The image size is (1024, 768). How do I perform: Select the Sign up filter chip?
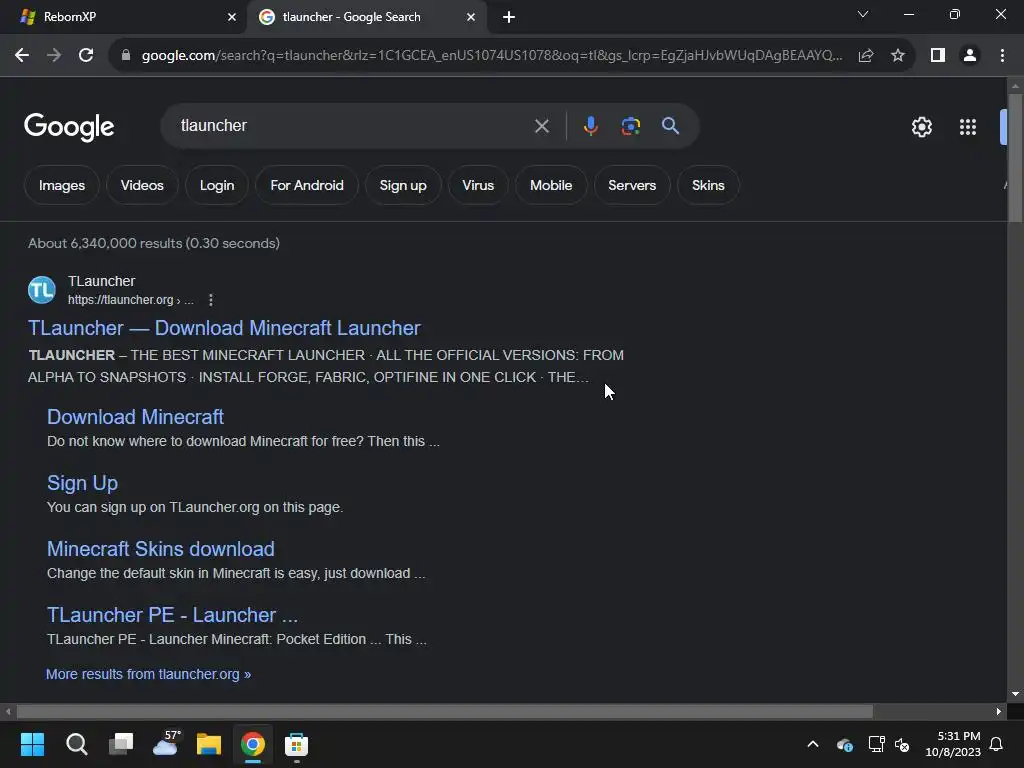[403, 185]
